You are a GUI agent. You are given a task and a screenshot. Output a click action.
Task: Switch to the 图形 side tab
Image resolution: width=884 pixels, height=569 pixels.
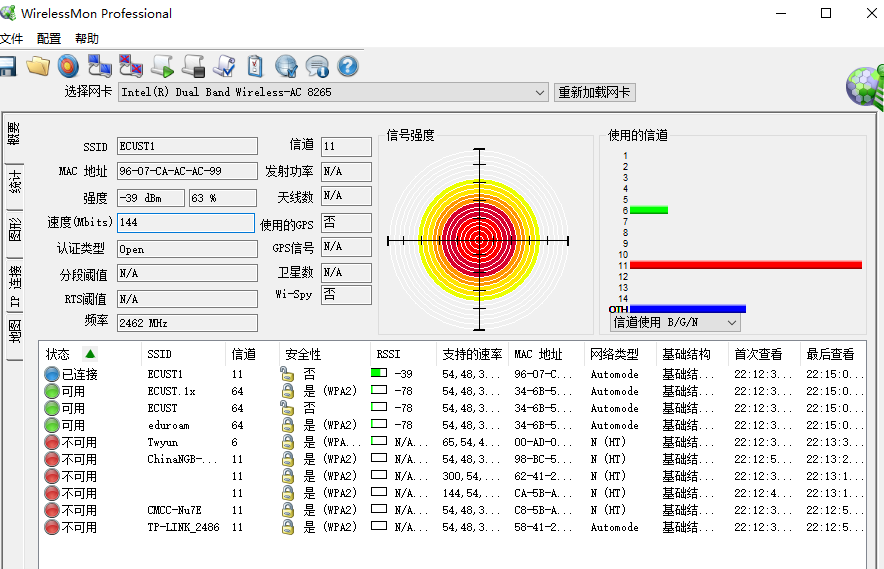coord(14,230)
